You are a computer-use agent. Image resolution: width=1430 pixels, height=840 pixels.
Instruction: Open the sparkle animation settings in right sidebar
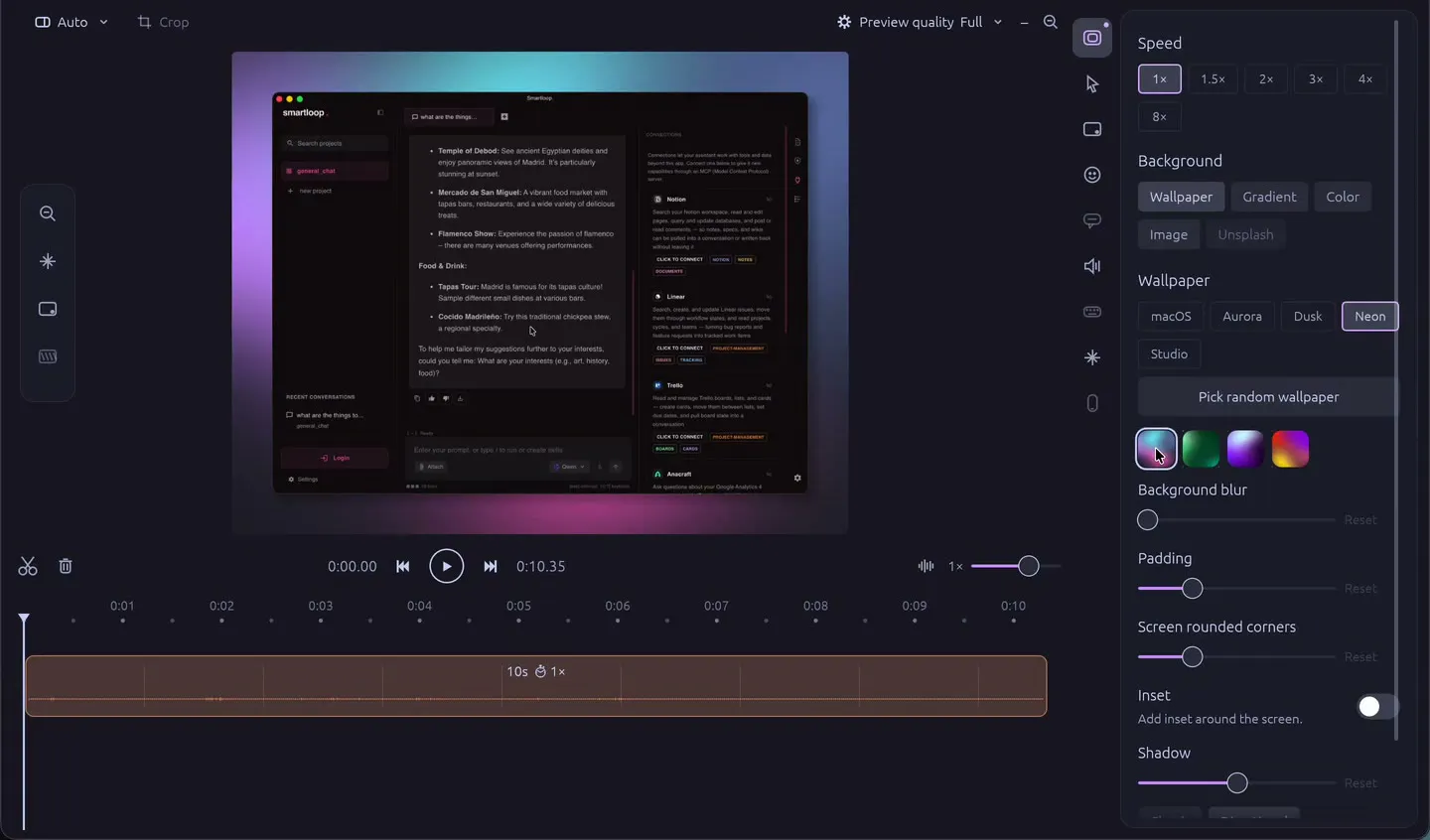pyautogui.click(x=1092, y=357)
